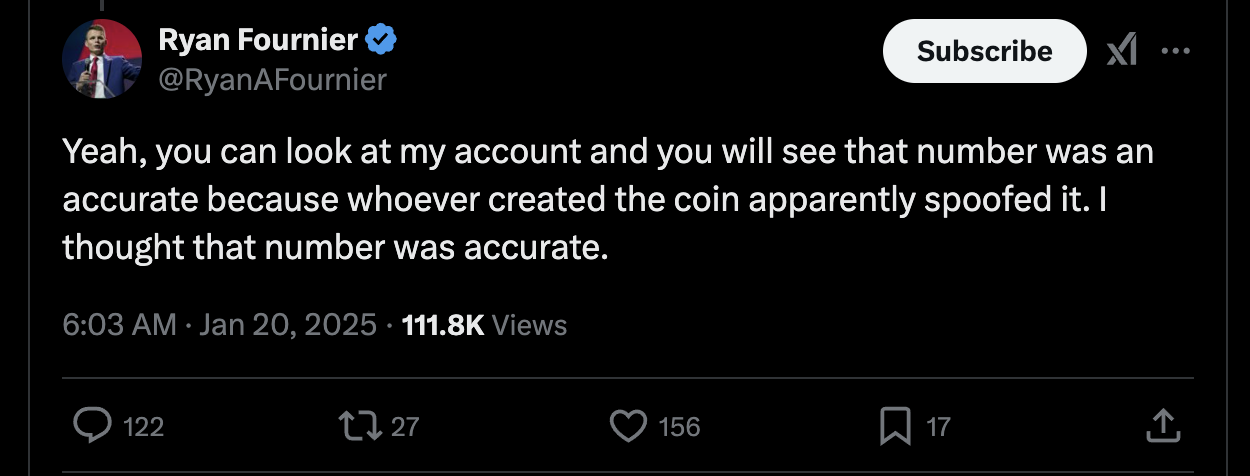Click the post text about the spoofed coin

[x=600, y=200]
